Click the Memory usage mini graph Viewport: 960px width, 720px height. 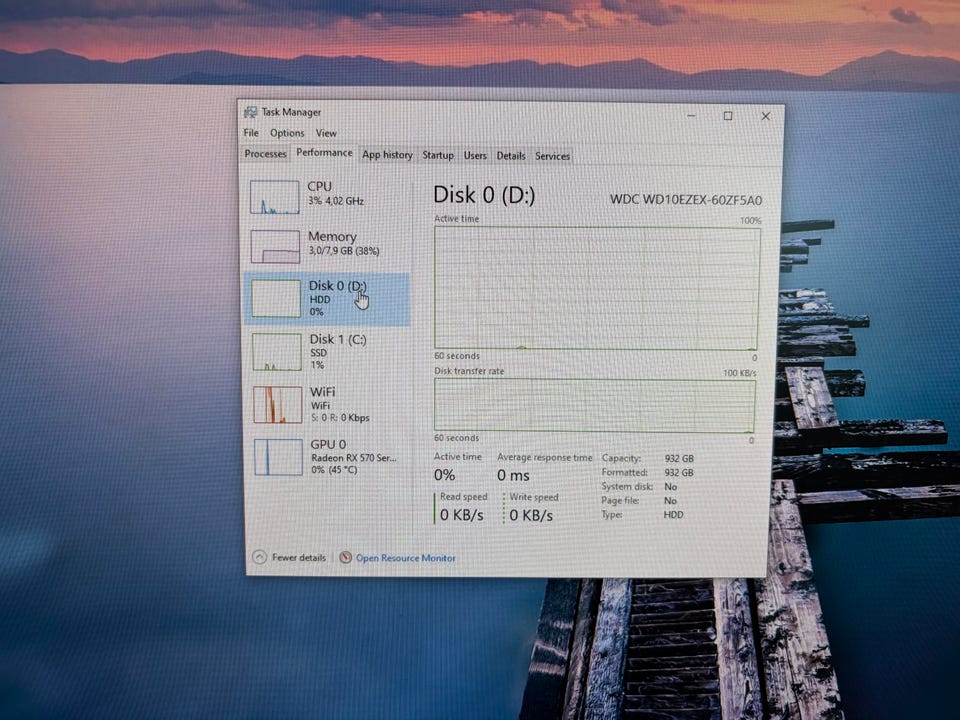(276, 246)
